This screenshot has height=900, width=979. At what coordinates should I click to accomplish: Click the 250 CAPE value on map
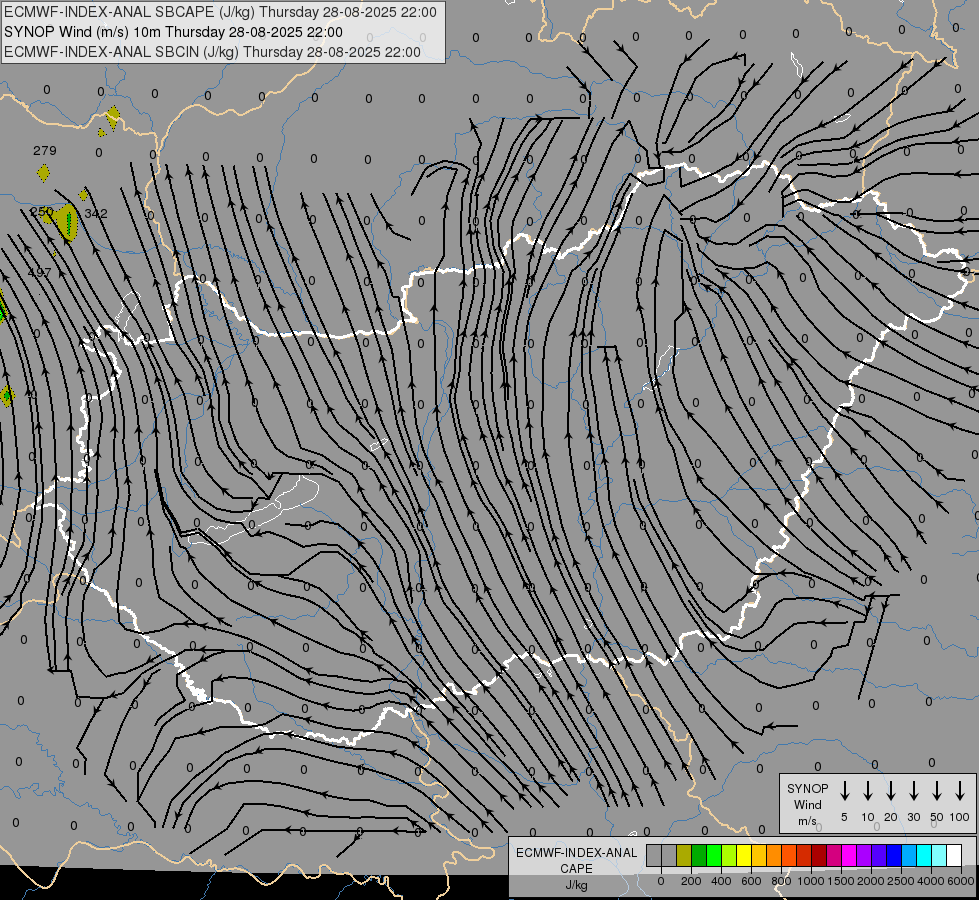[42, 212]
